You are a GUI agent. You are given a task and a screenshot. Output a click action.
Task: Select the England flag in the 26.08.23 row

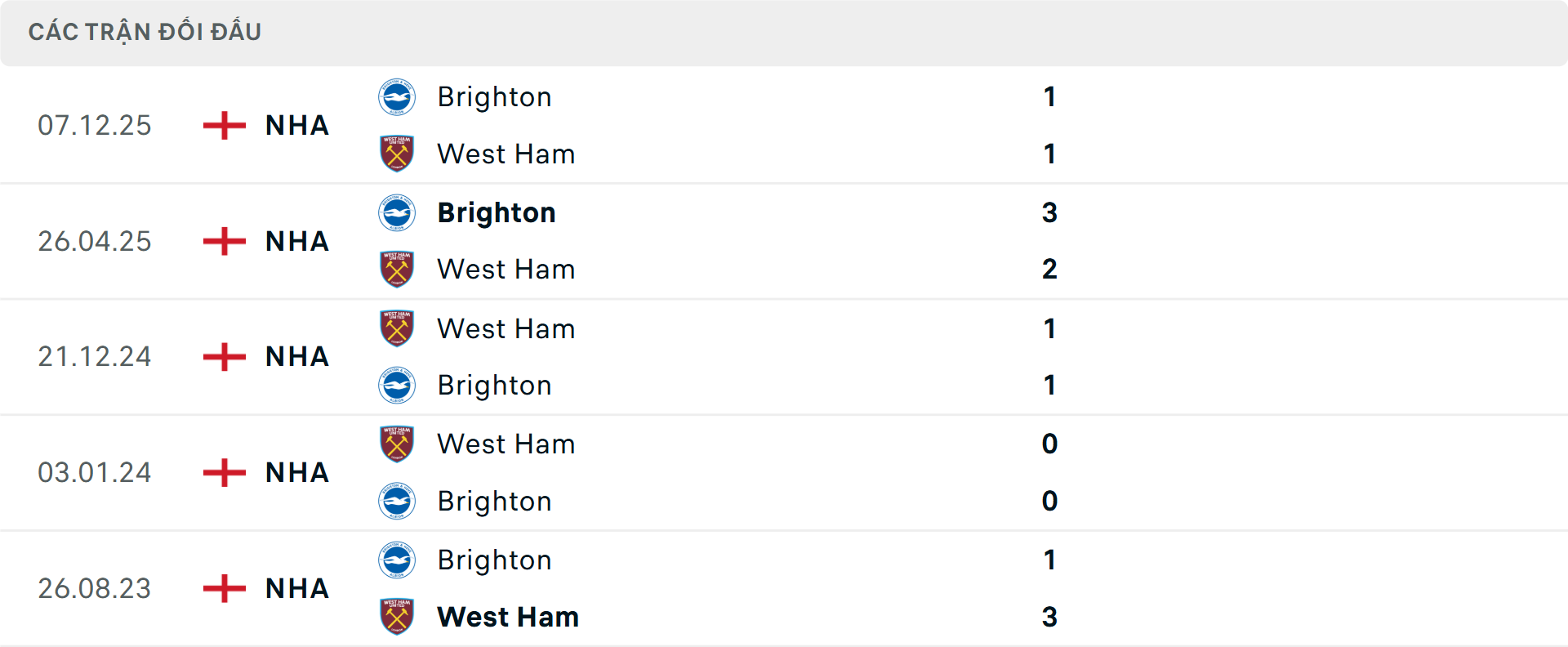pos(222,588)
